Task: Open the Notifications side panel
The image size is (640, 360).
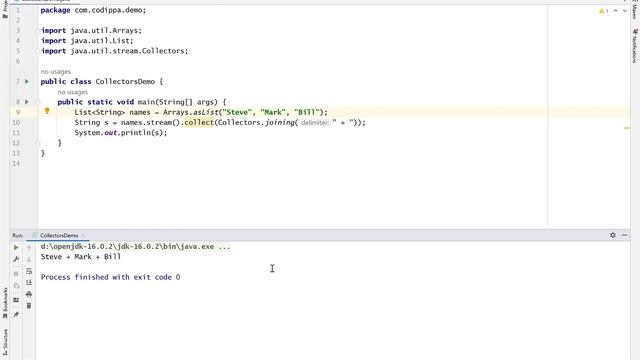Action: tap(635, 46)
